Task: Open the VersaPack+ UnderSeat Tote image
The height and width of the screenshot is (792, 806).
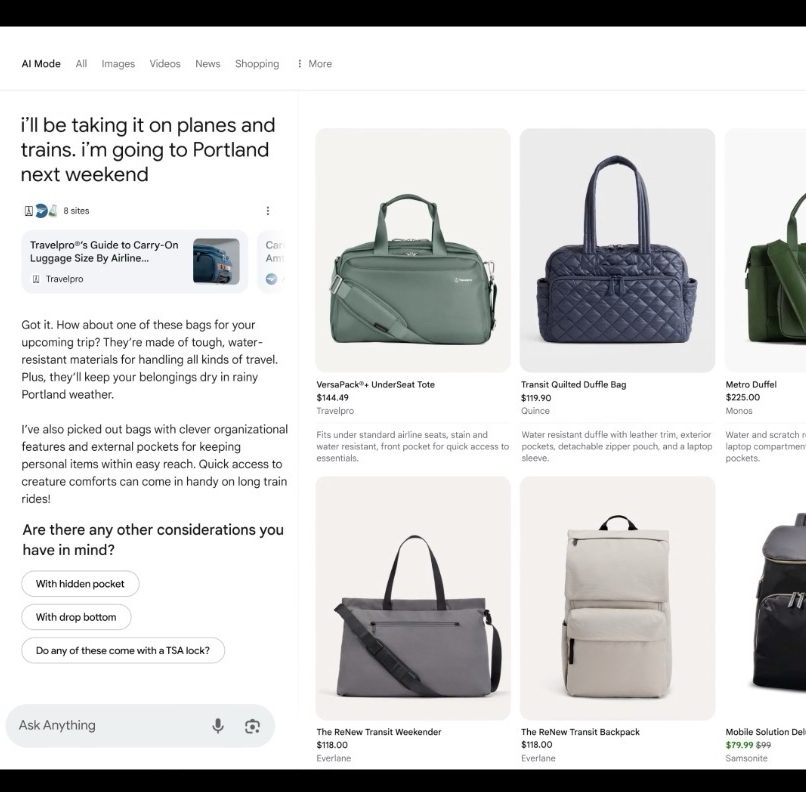Action: click(x=413, y=250)
